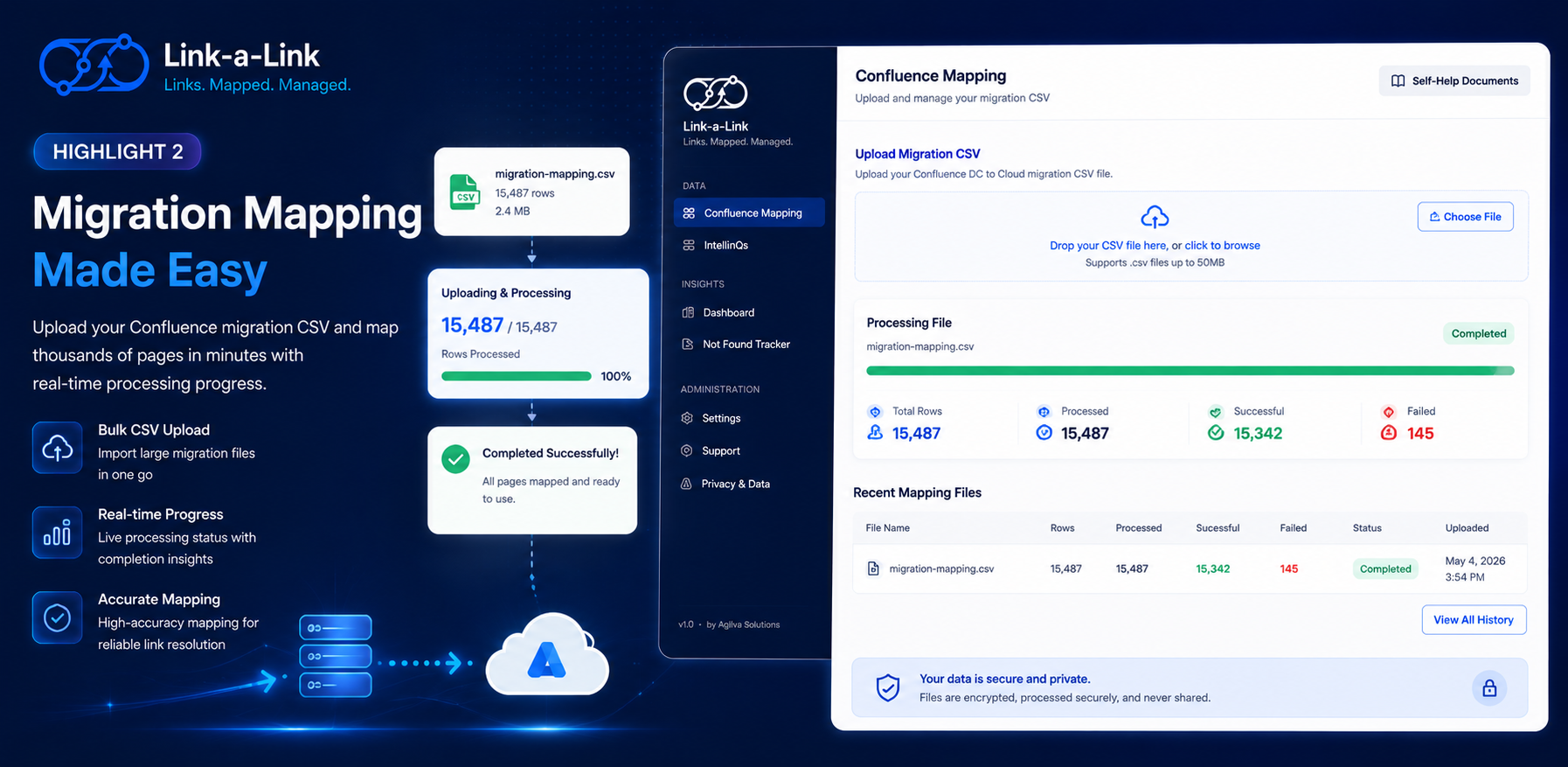Click the large Link-a-Link logo in the banner
Screen dimensions: 1568x767
[94, 65]
